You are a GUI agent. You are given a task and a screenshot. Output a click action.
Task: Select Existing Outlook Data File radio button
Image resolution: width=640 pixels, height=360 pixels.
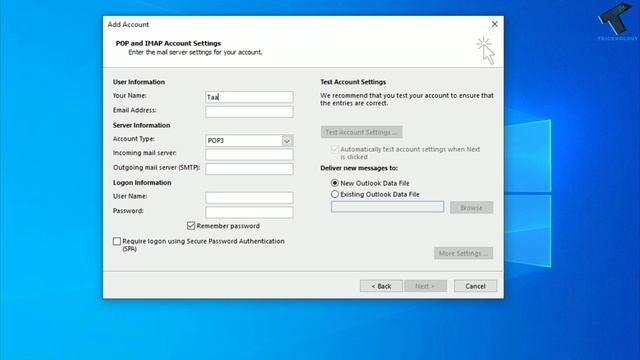335,194
